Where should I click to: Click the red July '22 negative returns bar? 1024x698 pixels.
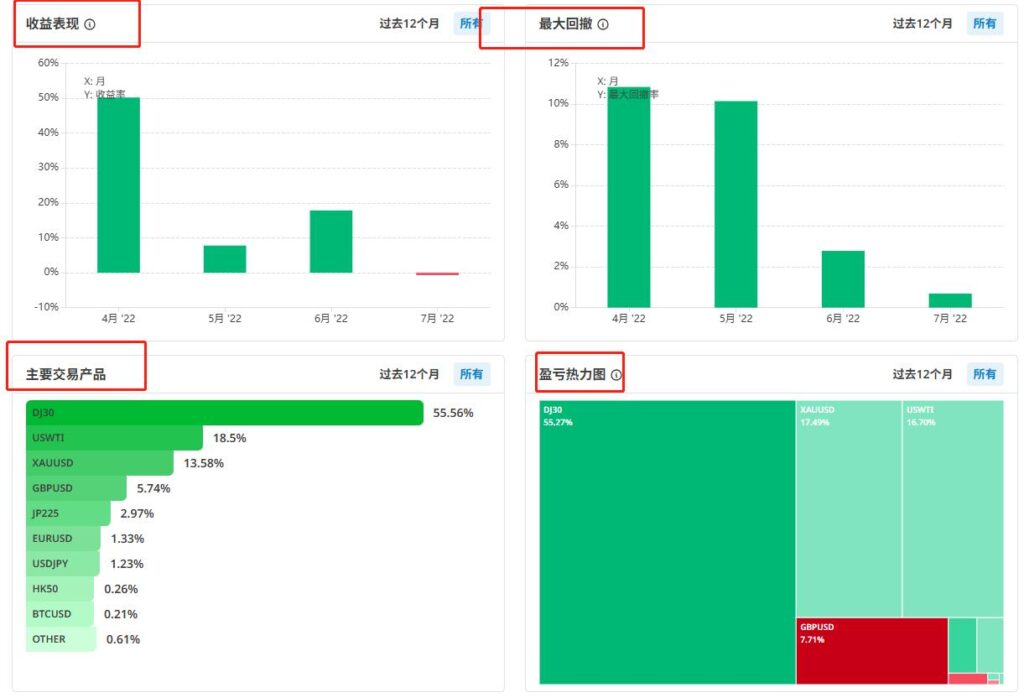pyautogui.click(x=437, y=273)
